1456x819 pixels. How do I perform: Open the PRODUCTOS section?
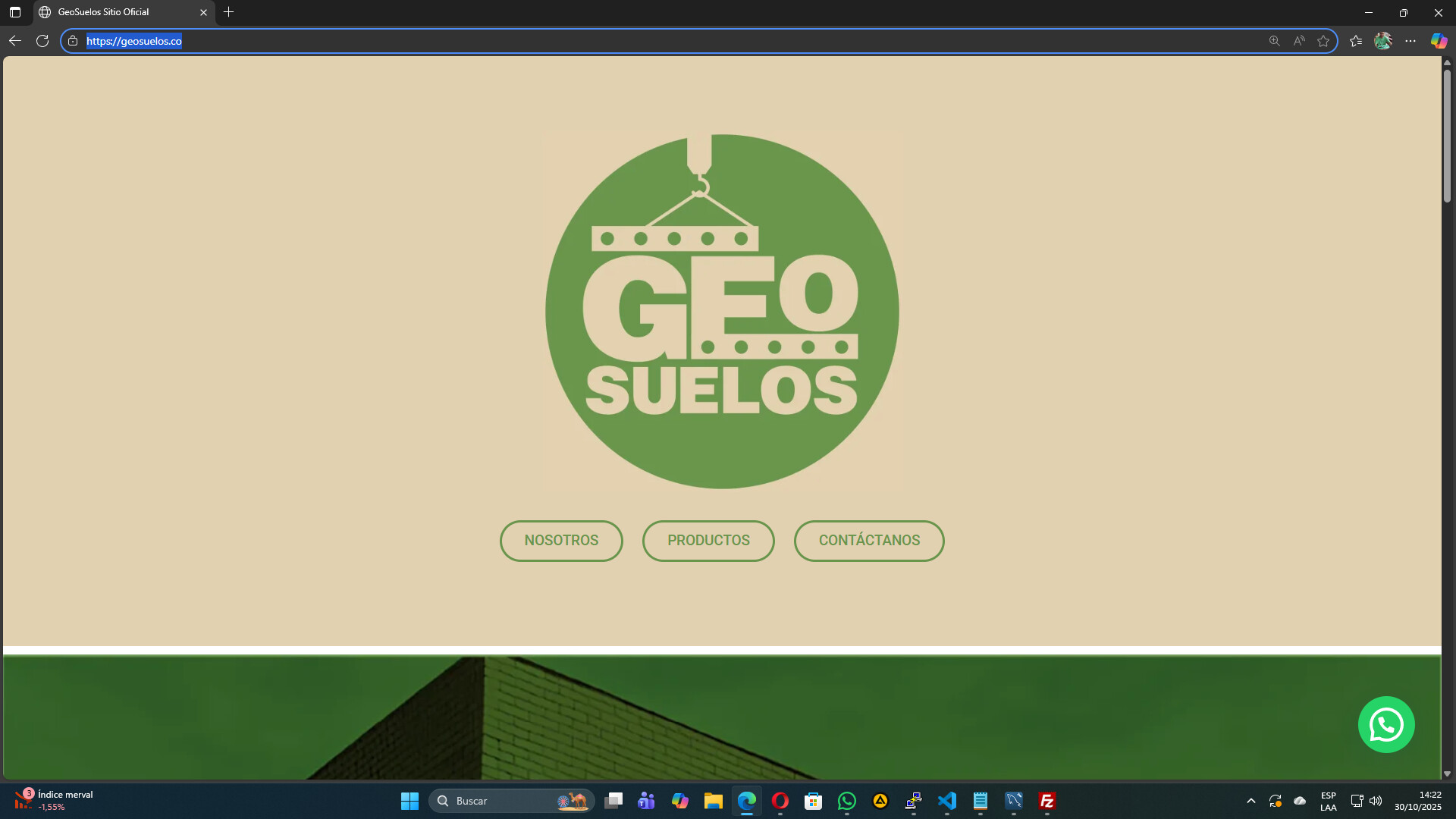(708, 541)
